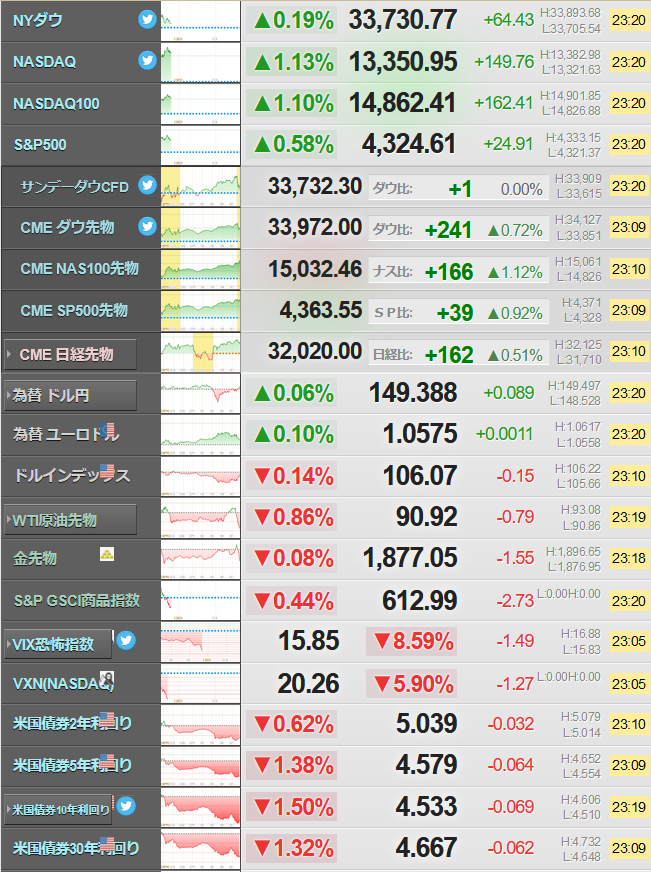
Task: Click the US flag icon on 米国債券30年利回り
Action: click(107, 843)
